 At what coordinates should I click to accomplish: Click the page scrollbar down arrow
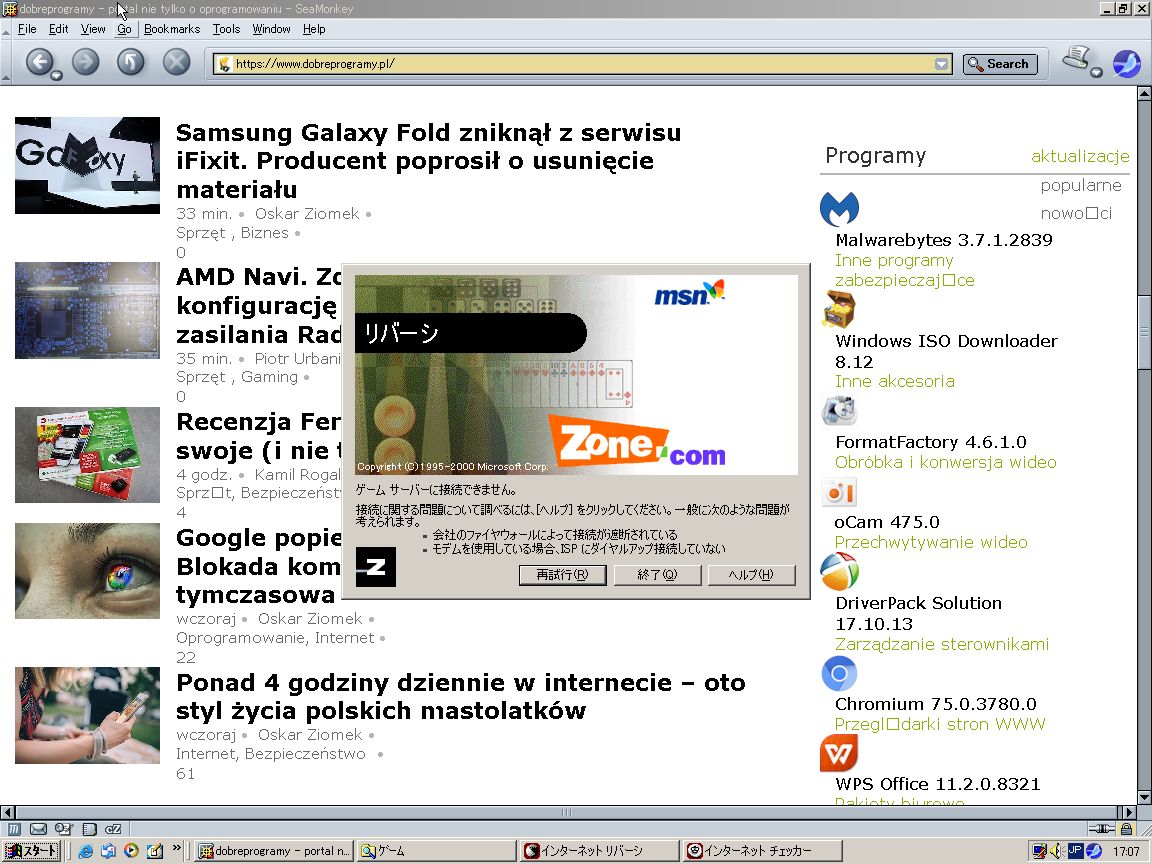click(1143, 796)
